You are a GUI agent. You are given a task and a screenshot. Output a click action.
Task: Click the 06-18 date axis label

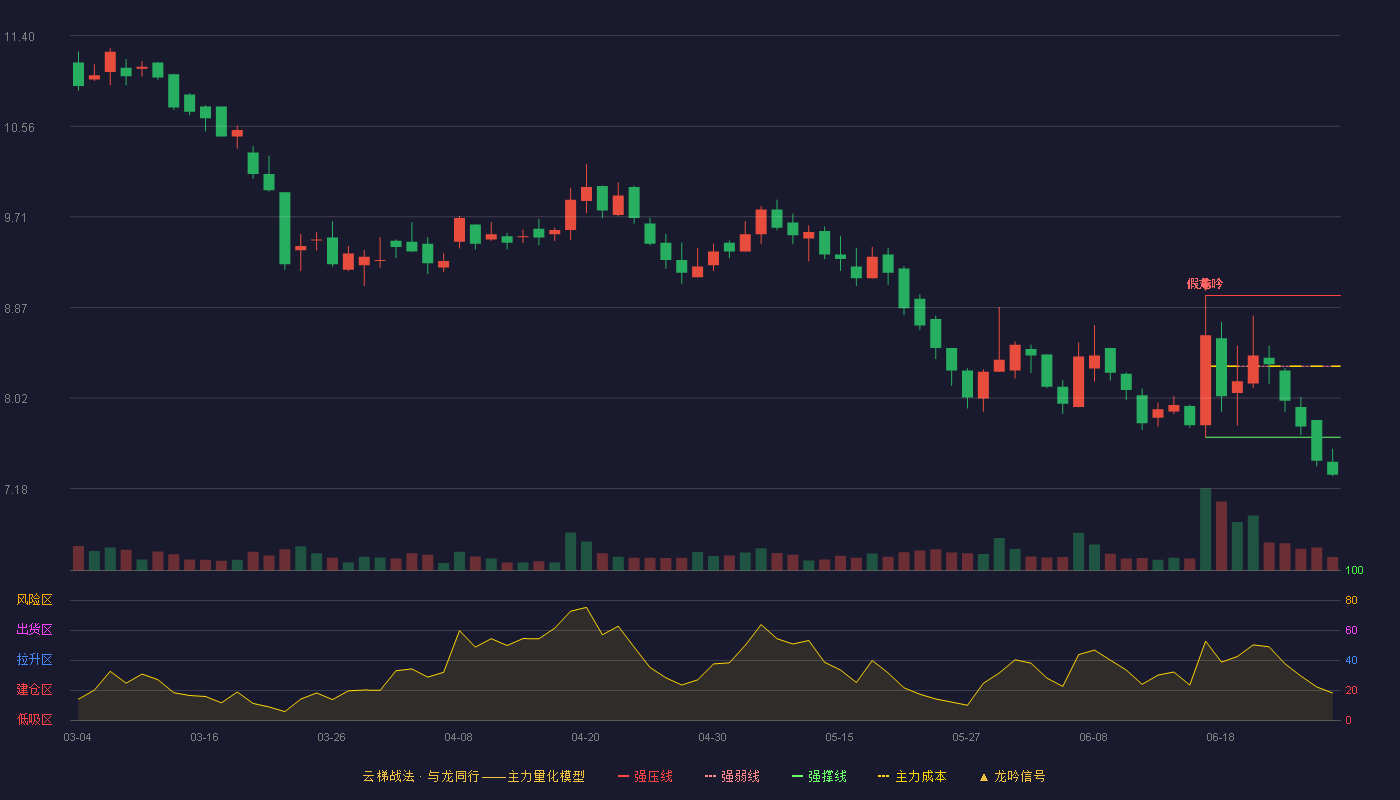pos(1220,737)
